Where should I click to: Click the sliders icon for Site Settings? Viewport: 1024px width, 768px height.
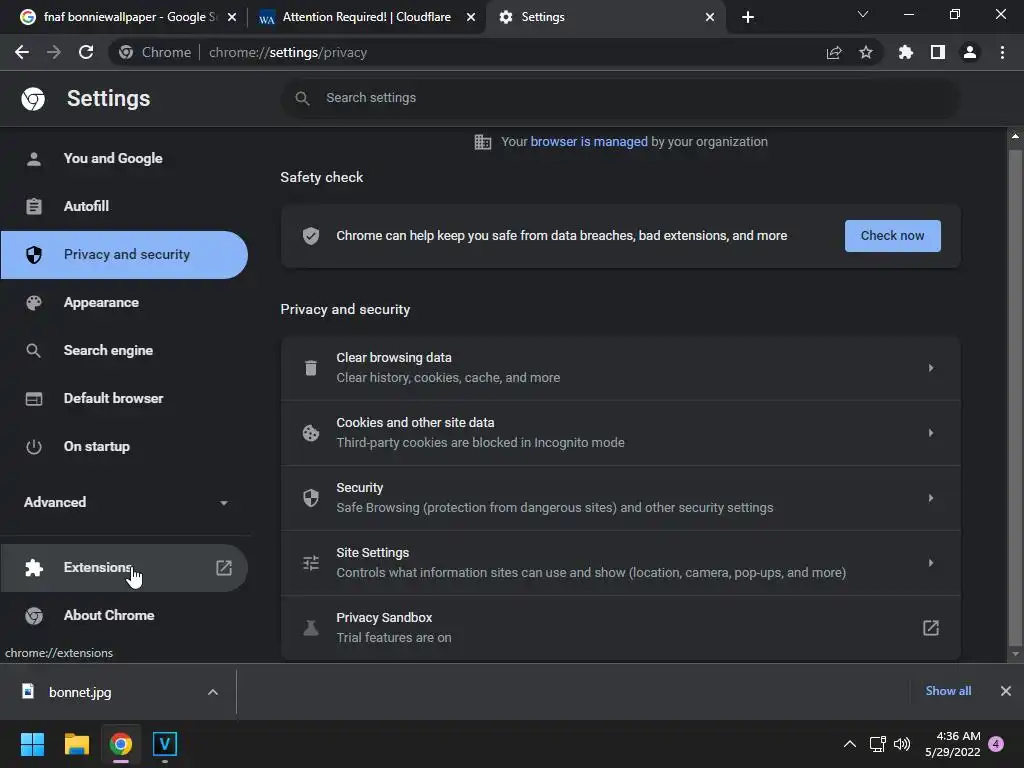pyautogui.click(x=311, y=563)
